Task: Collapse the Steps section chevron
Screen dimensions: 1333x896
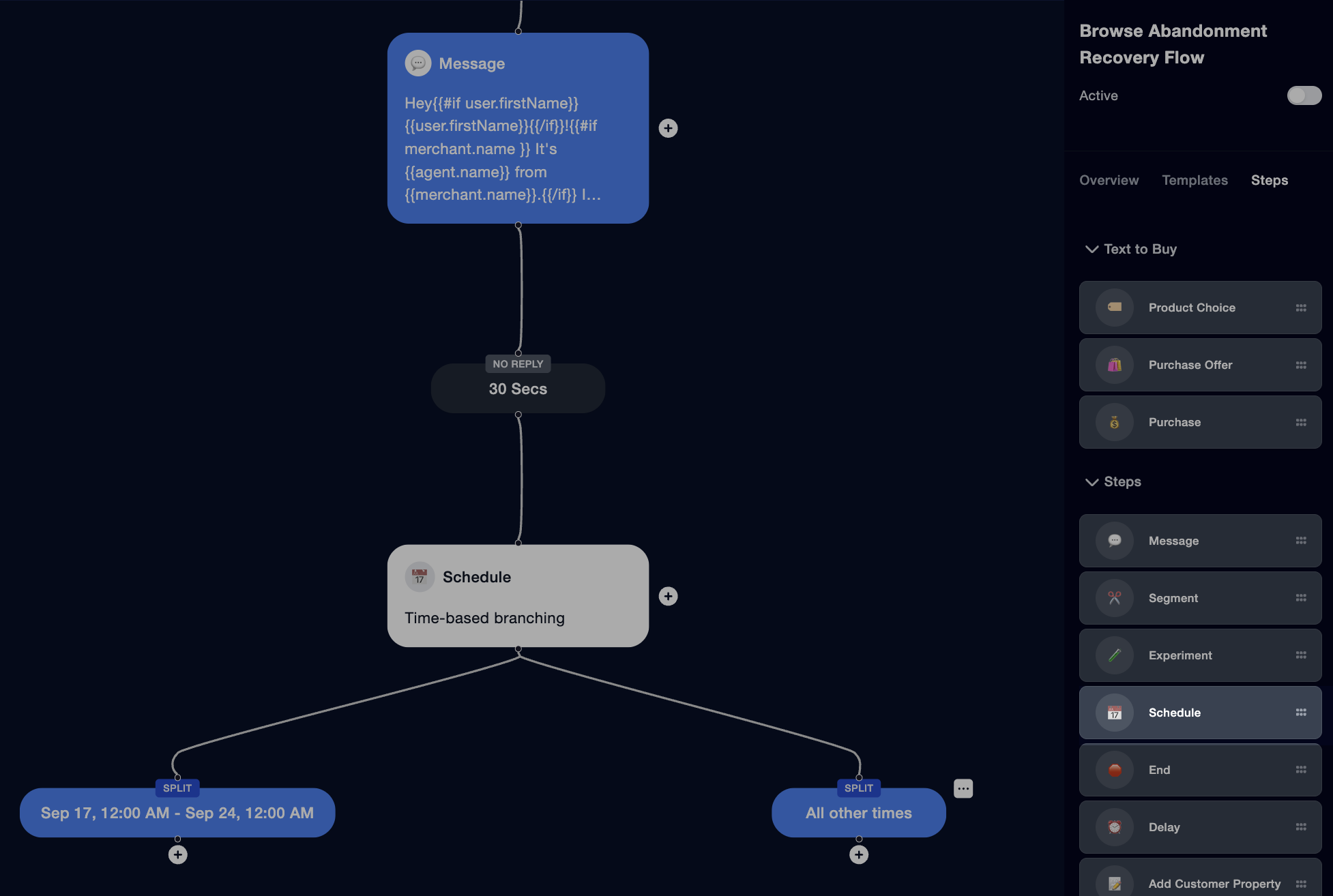Action: coord(1092,481)
